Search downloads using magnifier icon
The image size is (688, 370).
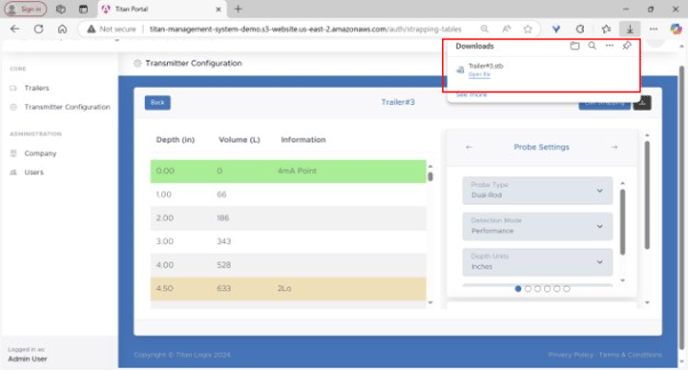[592, 46]
